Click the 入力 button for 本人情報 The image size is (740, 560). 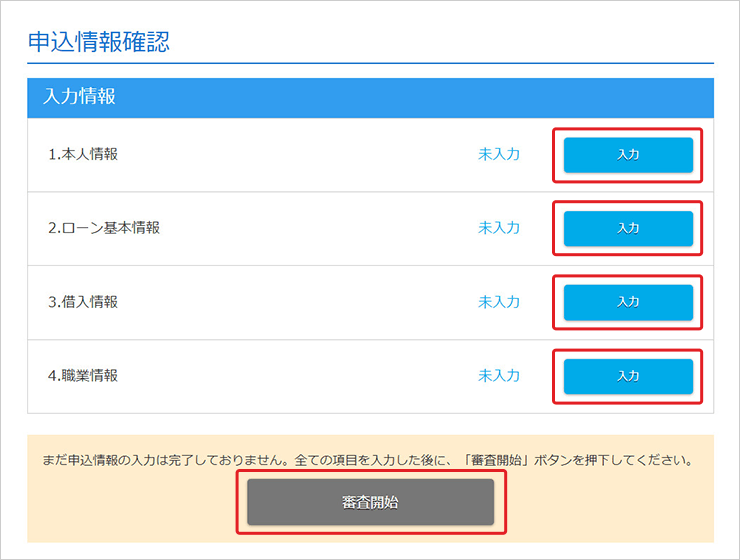point(628,155)
